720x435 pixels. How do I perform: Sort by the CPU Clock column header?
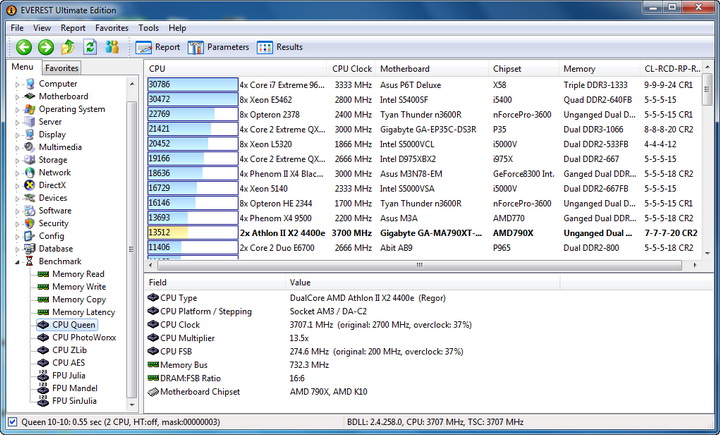tap(351, 68)
